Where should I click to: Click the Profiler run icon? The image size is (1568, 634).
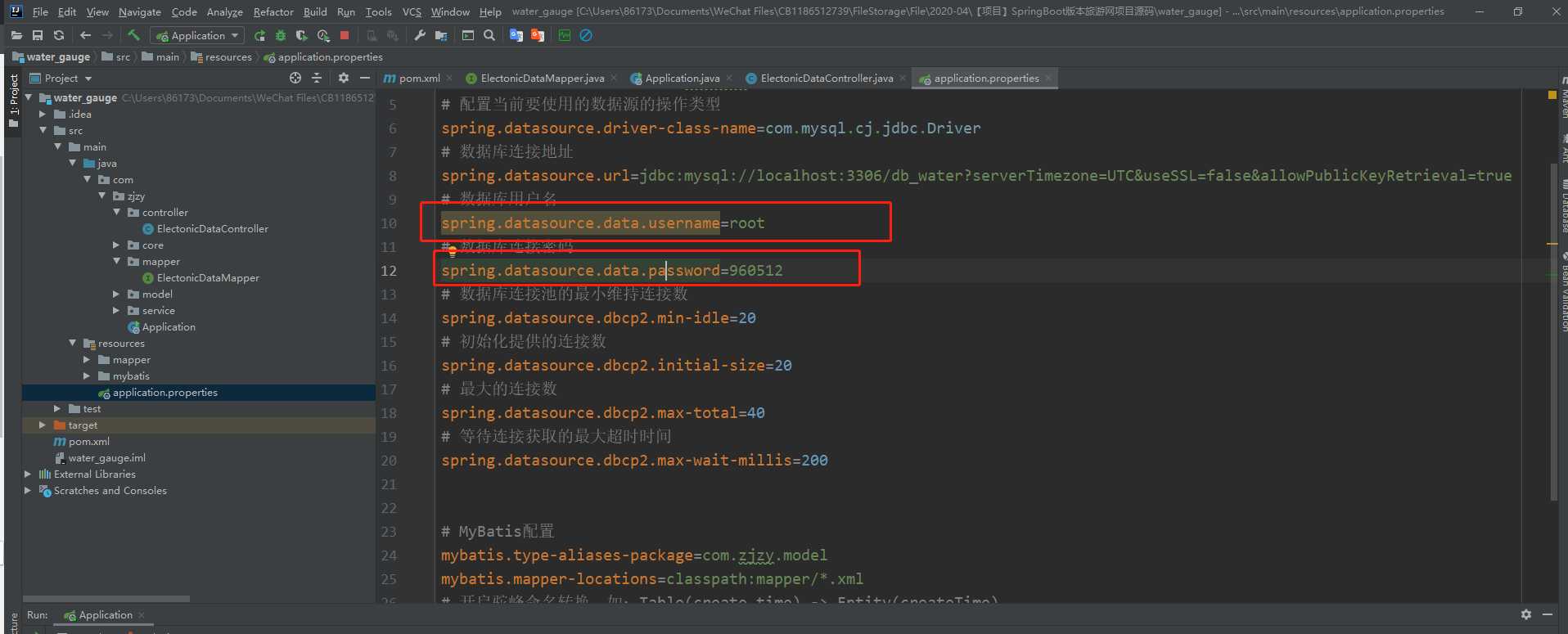[323, 35]
